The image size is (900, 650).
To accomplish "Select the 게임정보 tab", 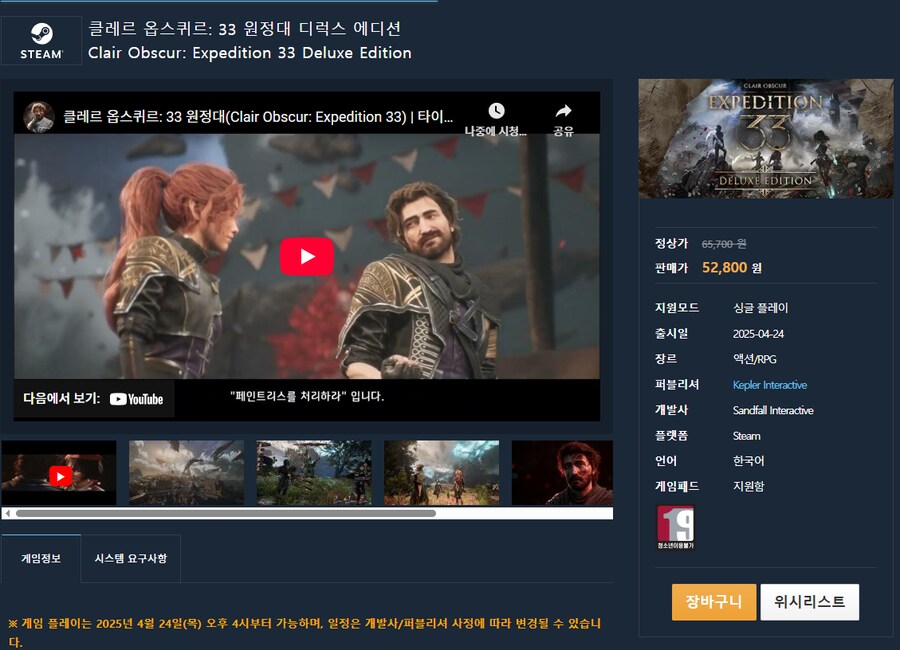I will [x=40, y=560].
